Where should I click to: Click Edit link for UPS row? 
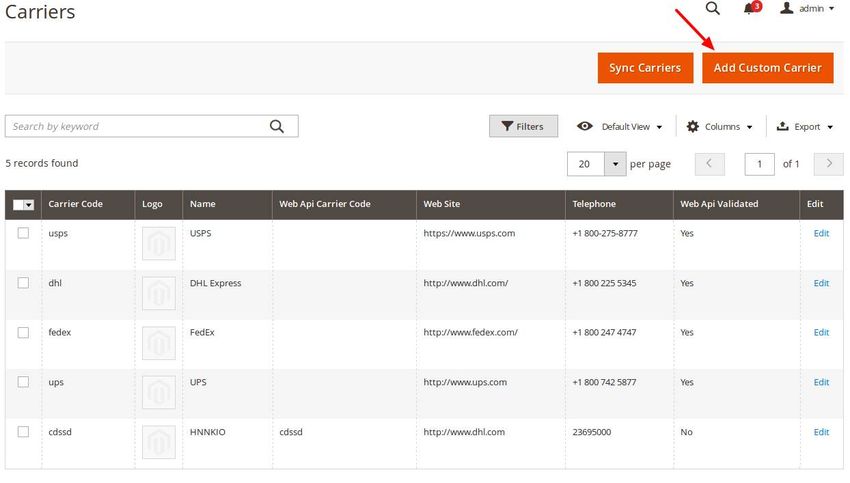821,382
